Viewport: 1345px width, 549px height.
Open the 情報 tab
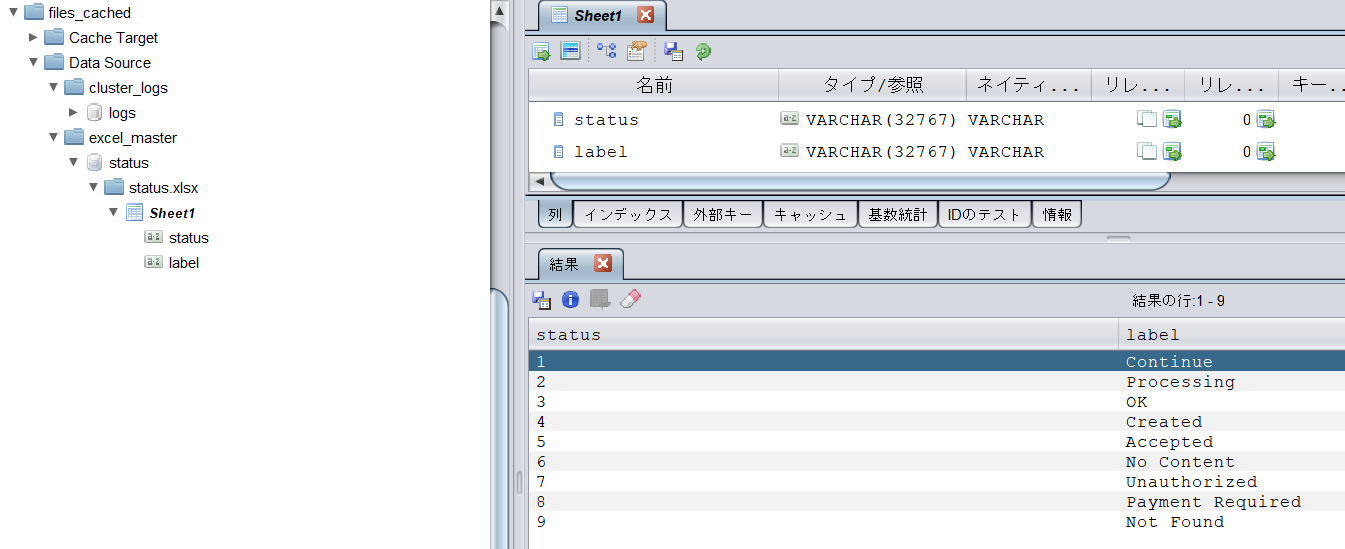pos(1057,214)
